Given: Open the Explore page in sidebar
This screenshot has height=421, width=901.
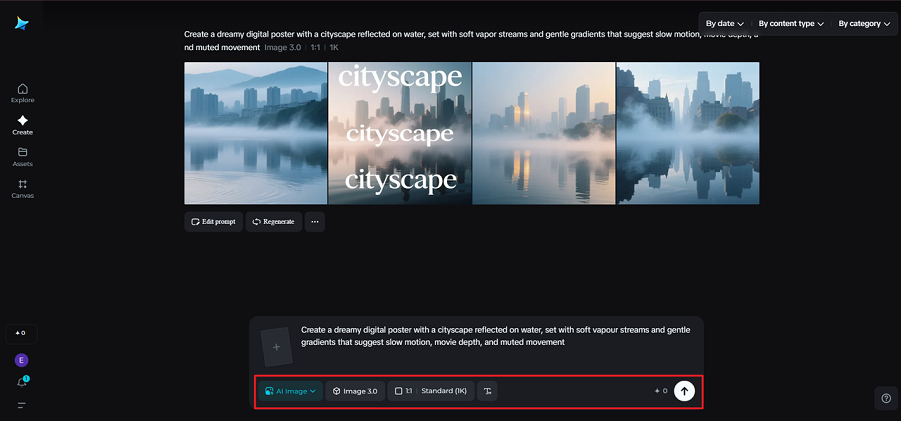Looking at the screenshot, I should (x=22, y=92).
